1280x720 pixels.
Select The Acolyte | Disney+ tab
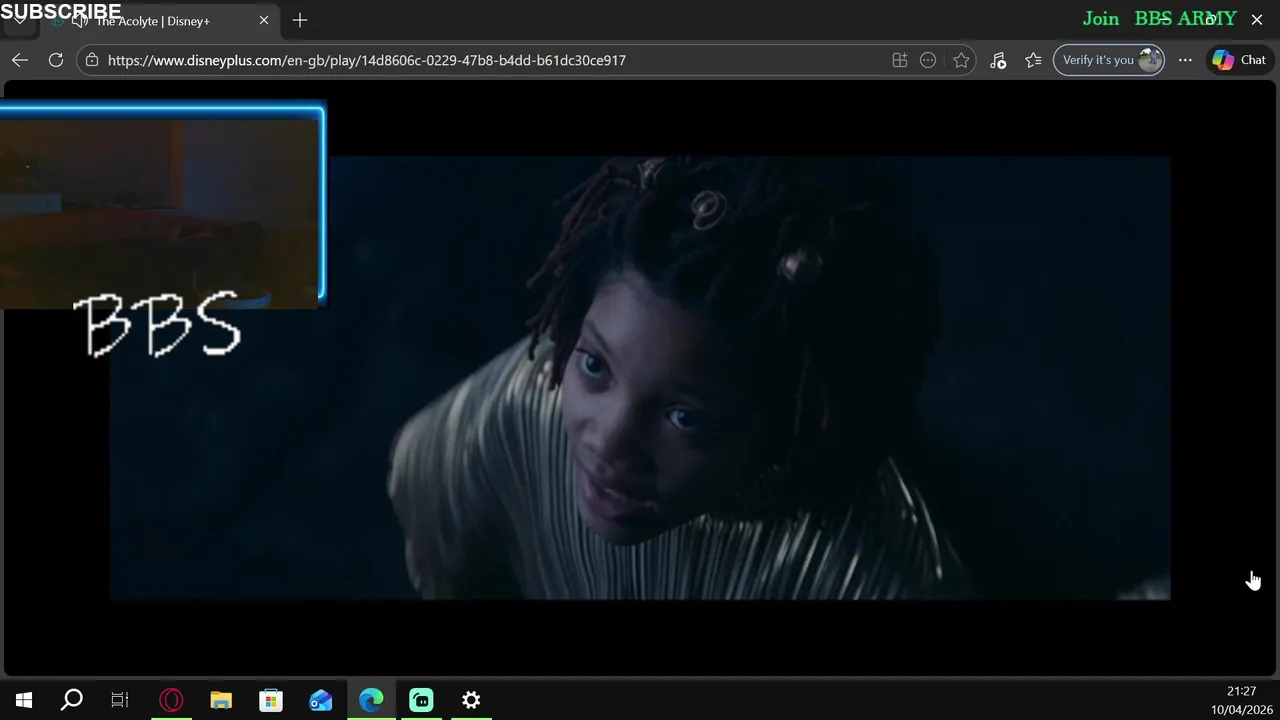160,21
